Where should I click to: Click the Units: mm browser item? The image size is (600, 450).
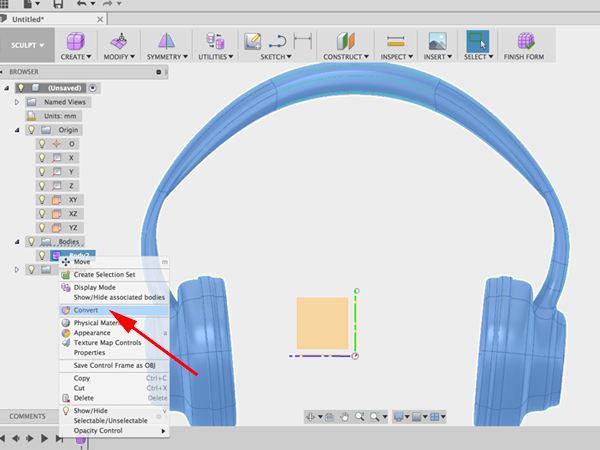pos(54,116)
